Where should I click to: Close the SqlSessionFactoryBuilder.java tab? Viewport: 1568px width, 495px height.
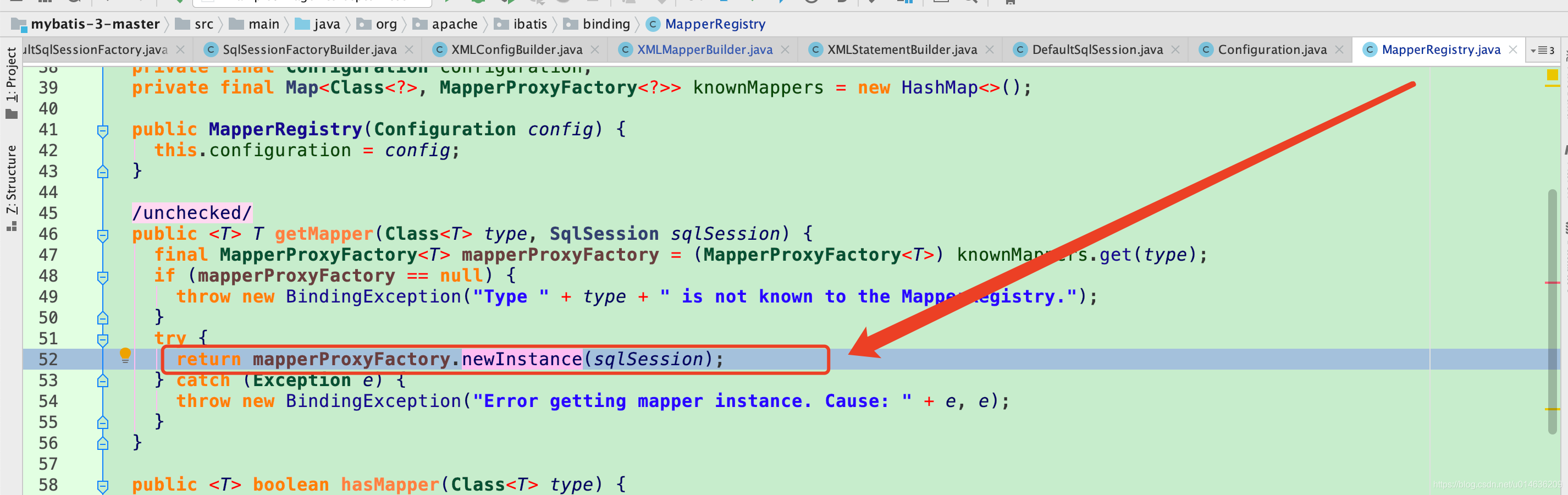tap(409, 50)
